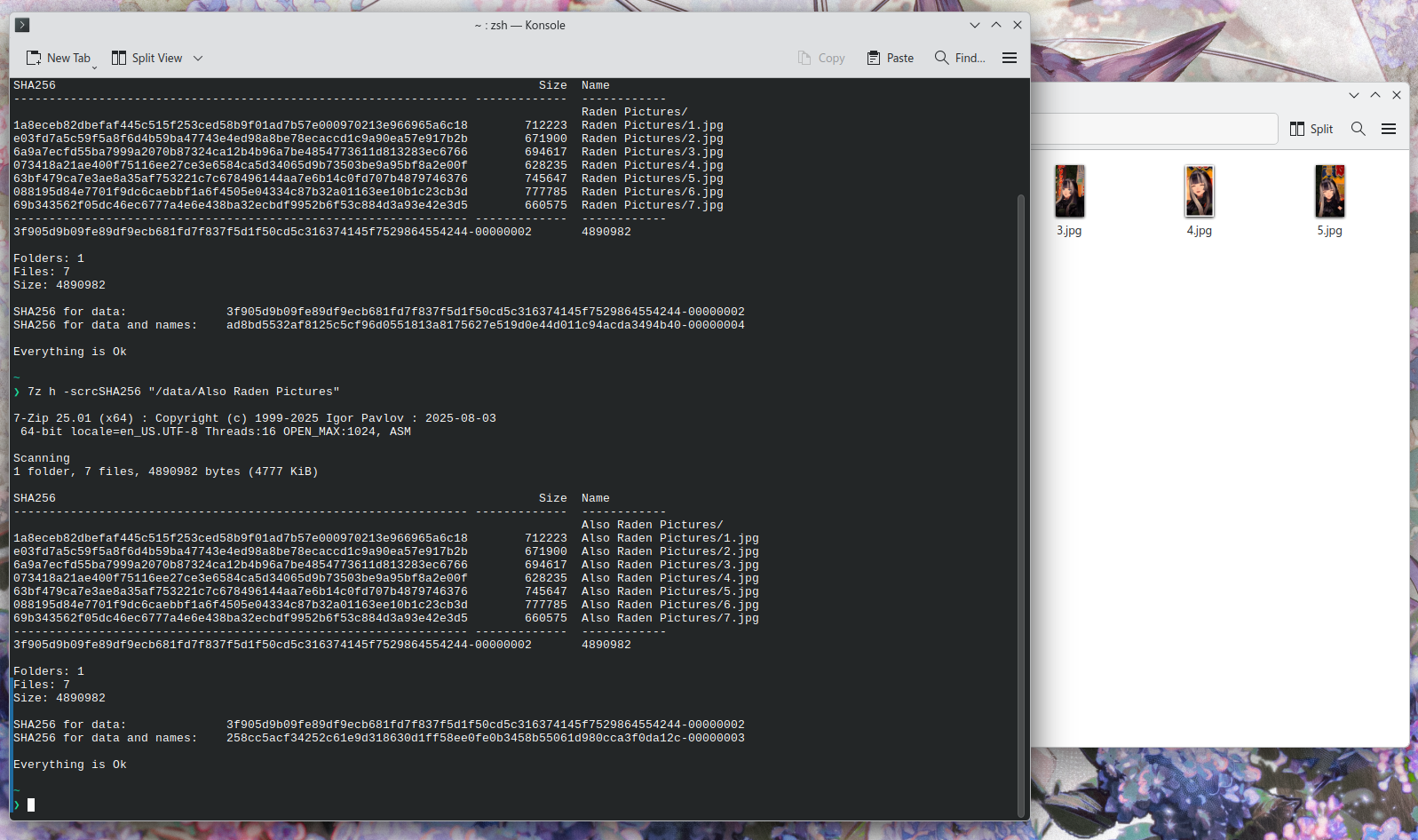Click the hash ending in '-00000003'
Viewport: 1418px width, 840px height.
click(x=486, y=738)
